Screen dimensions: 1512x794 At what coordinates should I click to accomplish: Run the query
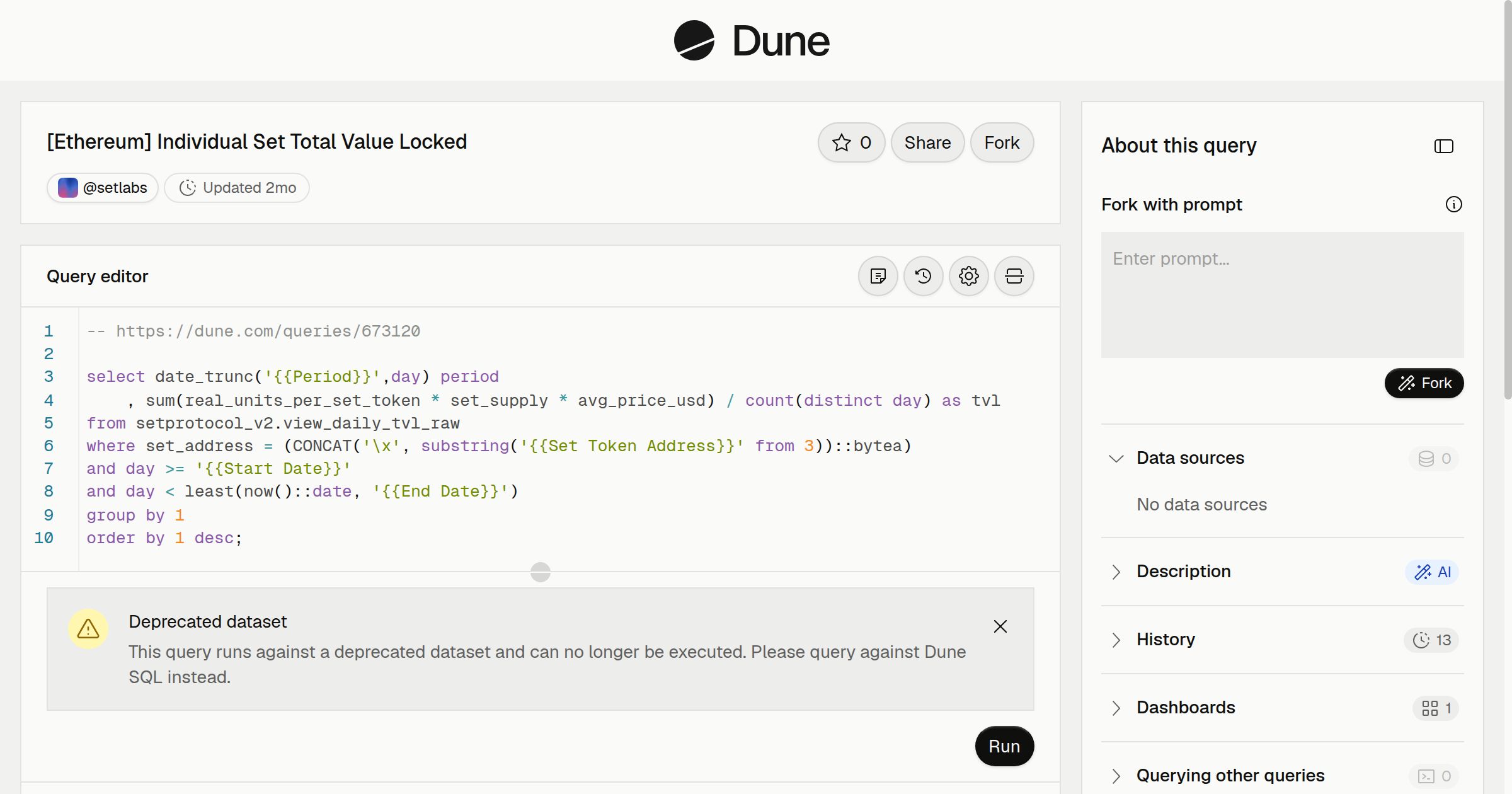point(1004,746)
